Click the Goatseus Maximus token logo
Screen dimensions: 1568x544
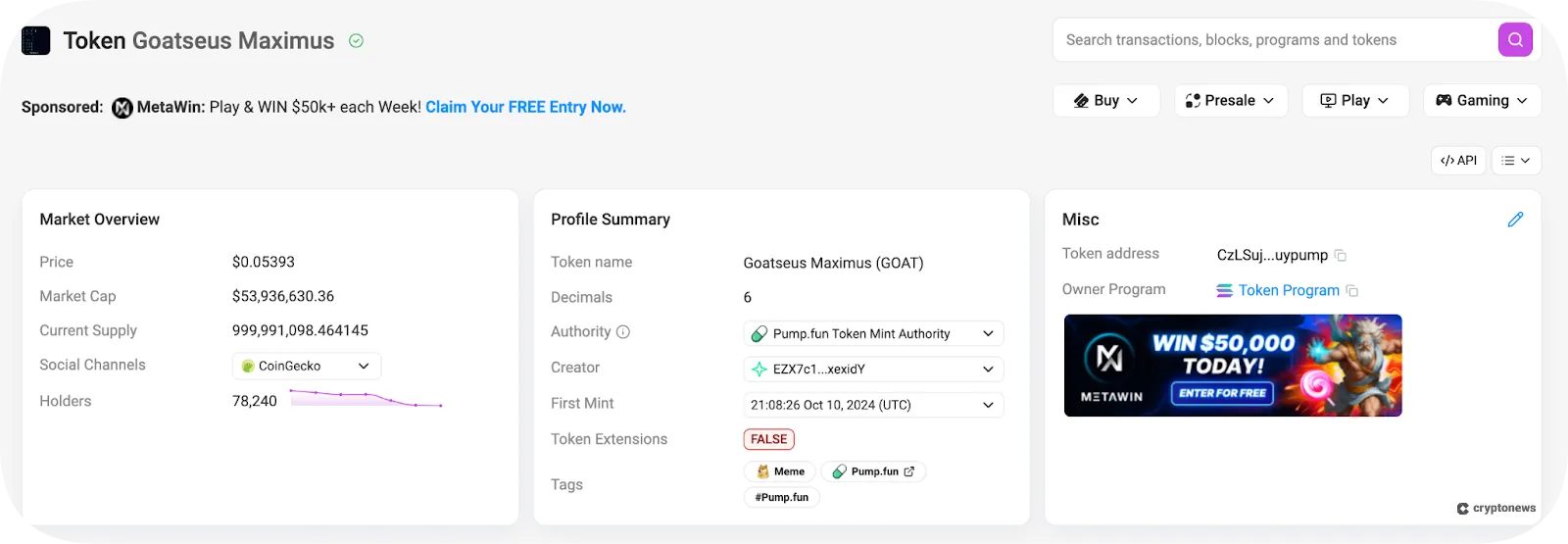36,41
